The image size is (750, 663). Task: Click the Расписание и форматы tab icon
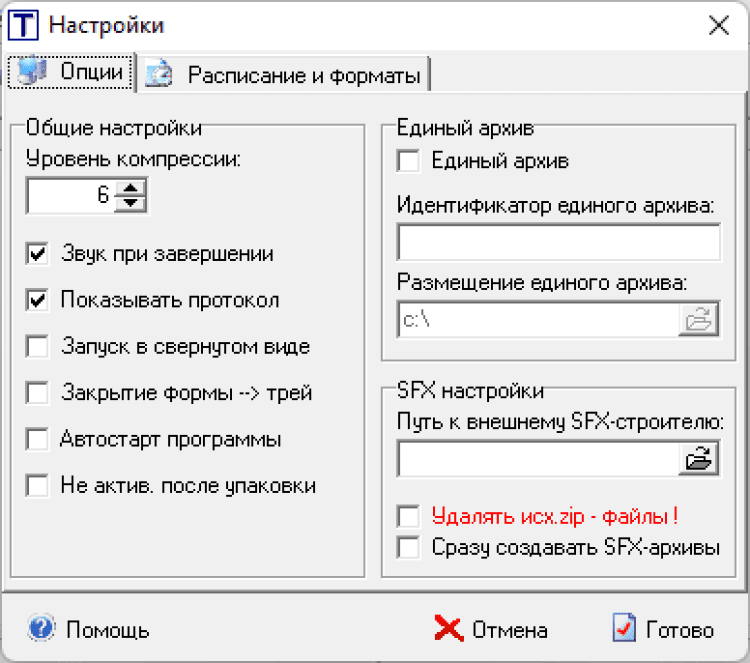coord(160,75)
